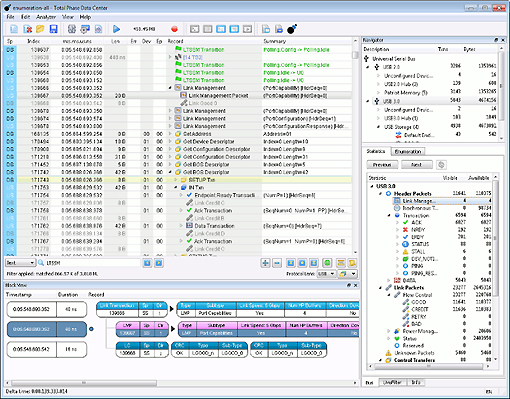
Task: Click the Close Capture red X icon
Action: [x=27, y=29]
